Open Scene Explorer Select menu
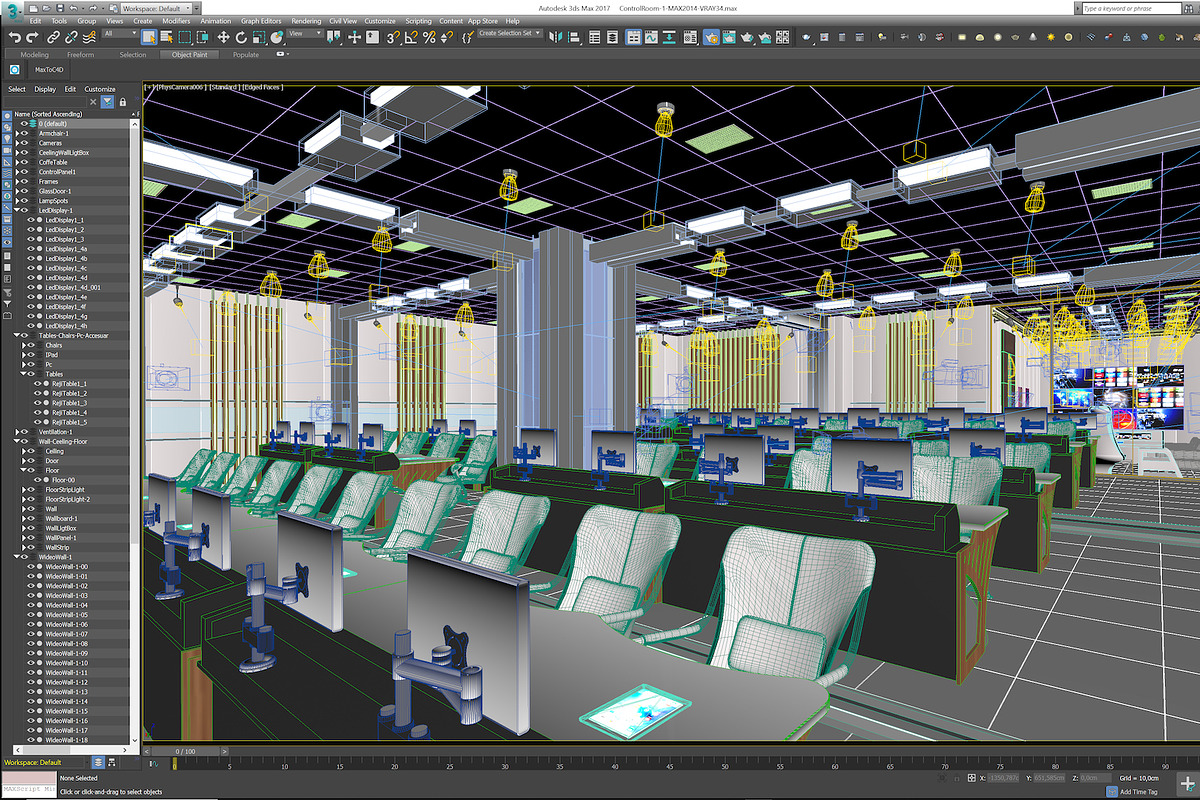Image resolution: width=1200 pixels, height=800 pixels. [x=17, y=89]
